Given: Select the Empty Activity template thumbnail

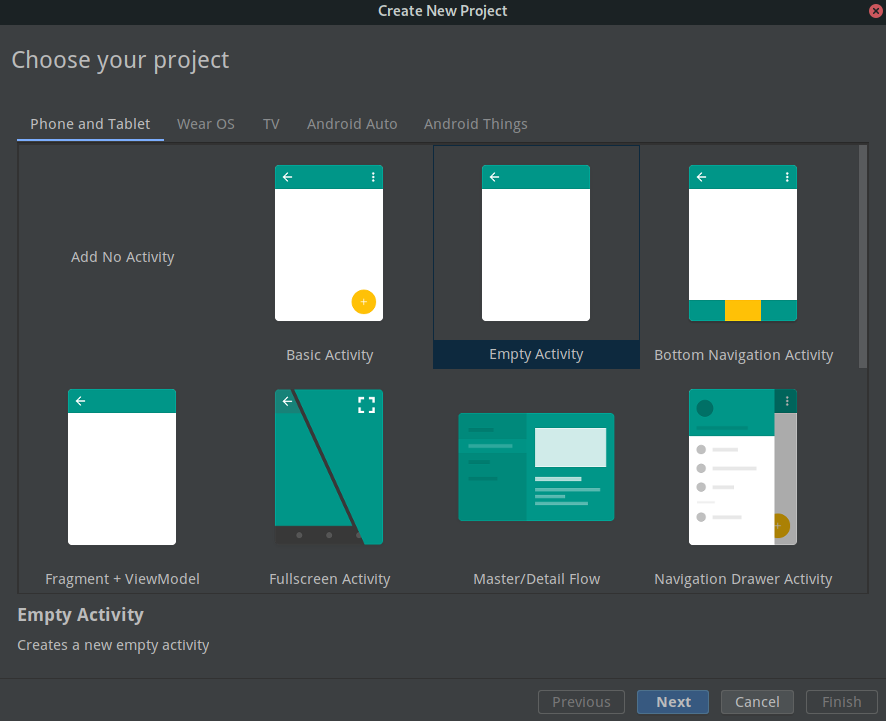Looking at the screenshot, I should click(x=536, y=243).
